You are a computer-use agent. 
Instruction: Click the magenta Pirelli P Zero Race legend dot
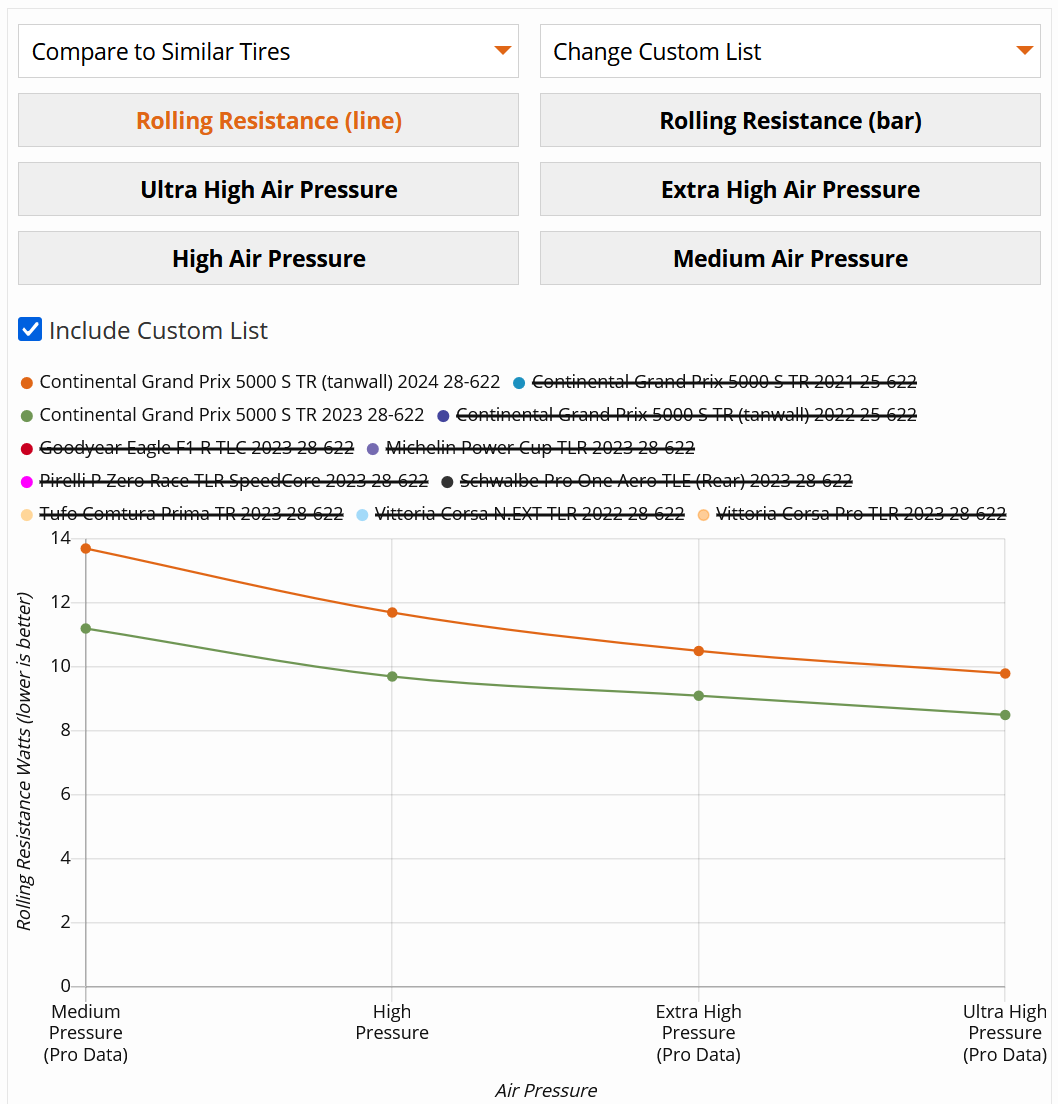(x=27, y=481)
